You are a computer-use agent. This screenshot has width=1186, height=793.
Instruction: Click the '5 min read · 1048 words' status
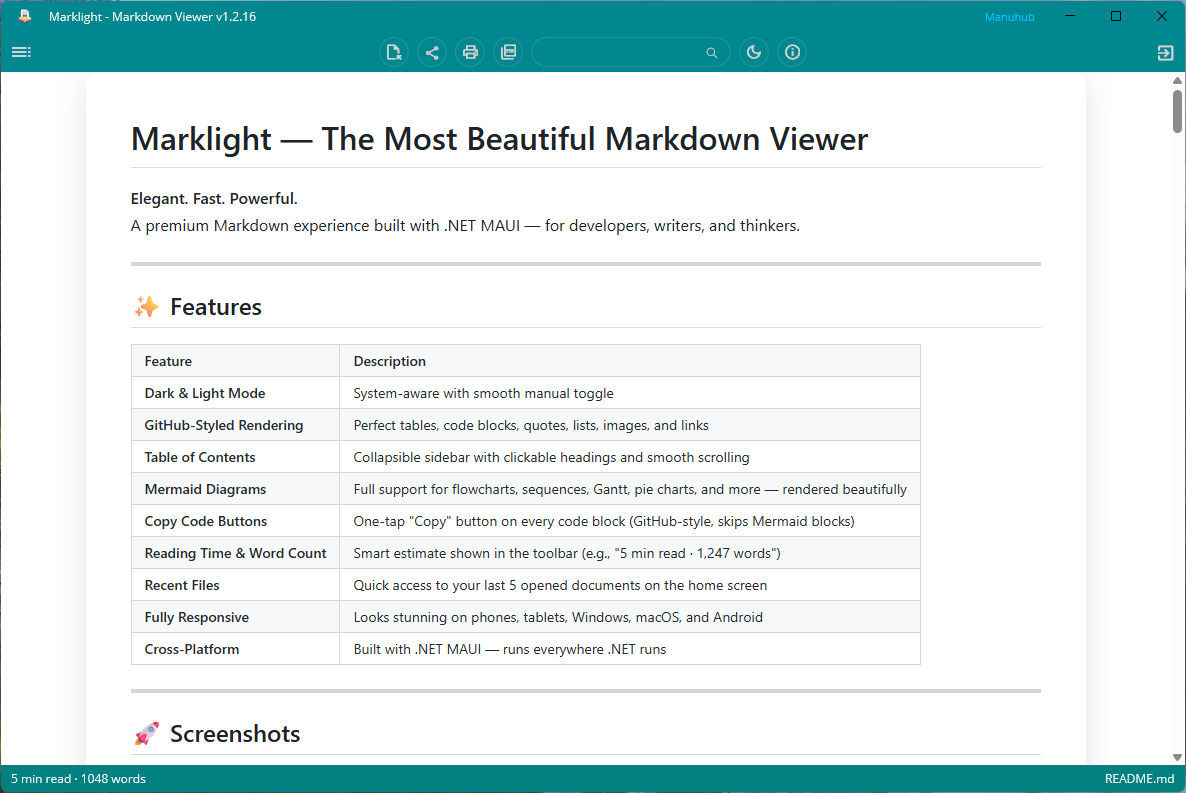pos(78,779)
